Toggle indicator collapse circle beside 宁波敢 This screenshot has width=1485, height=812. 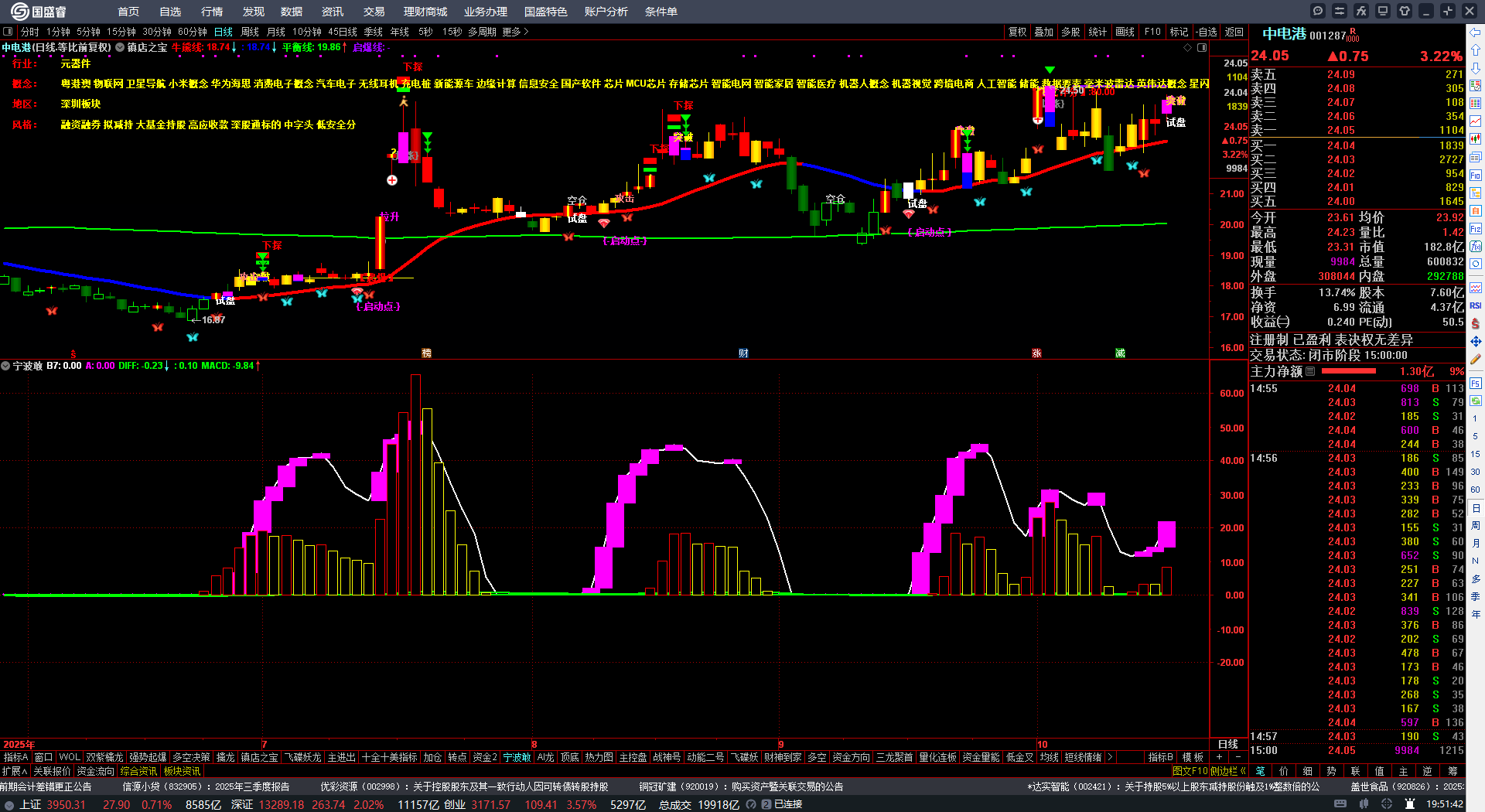pyautogui.click(x=5, y=366)
